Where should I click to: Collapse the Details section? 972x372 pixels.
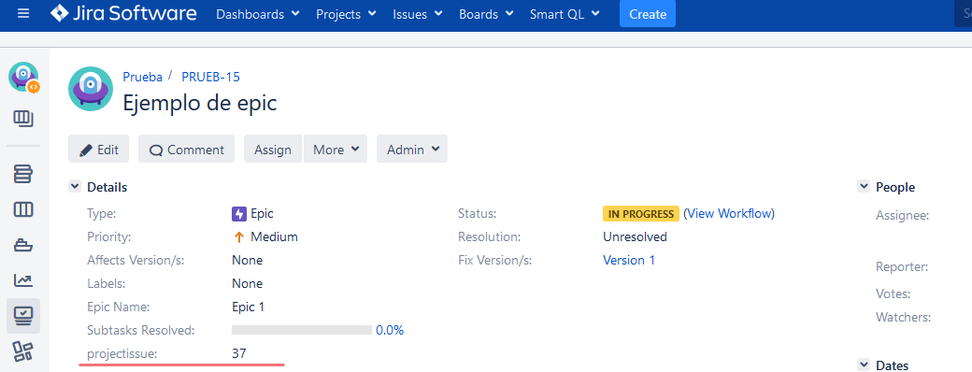point(74,187)
